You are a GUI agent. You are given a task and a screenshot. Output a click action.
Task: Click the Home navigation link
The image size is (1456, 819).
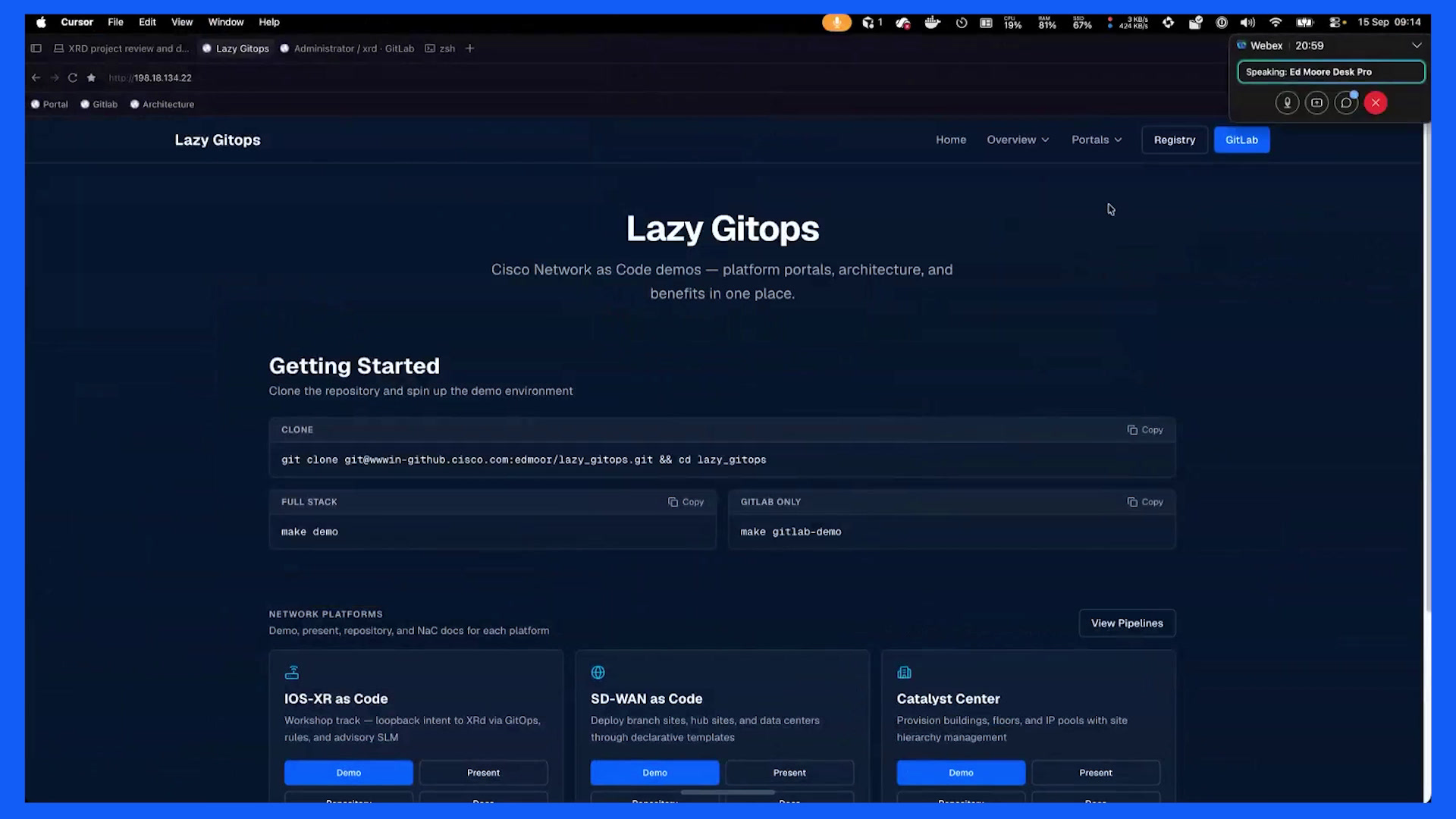(x=951, y=140)
